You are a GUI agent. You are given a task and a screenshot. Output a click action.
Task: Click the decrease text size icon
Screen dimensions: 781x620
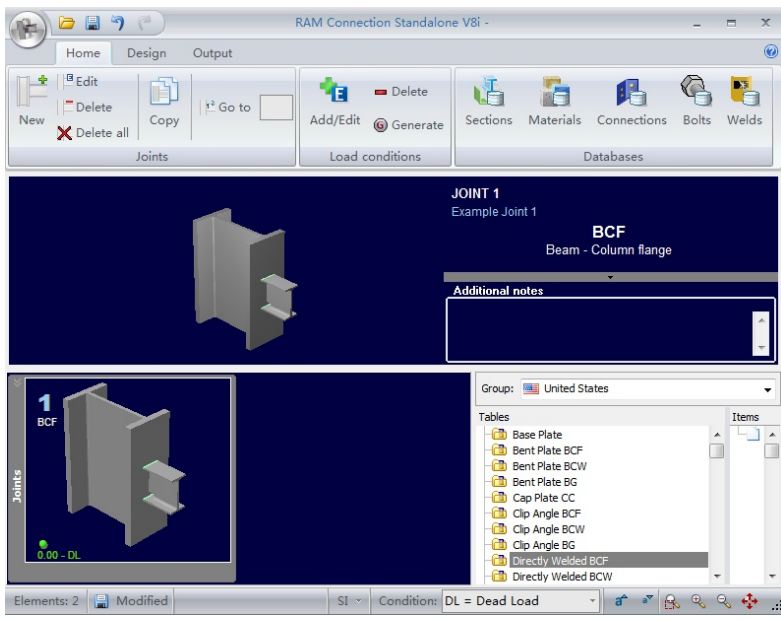[x=647, y=601]
